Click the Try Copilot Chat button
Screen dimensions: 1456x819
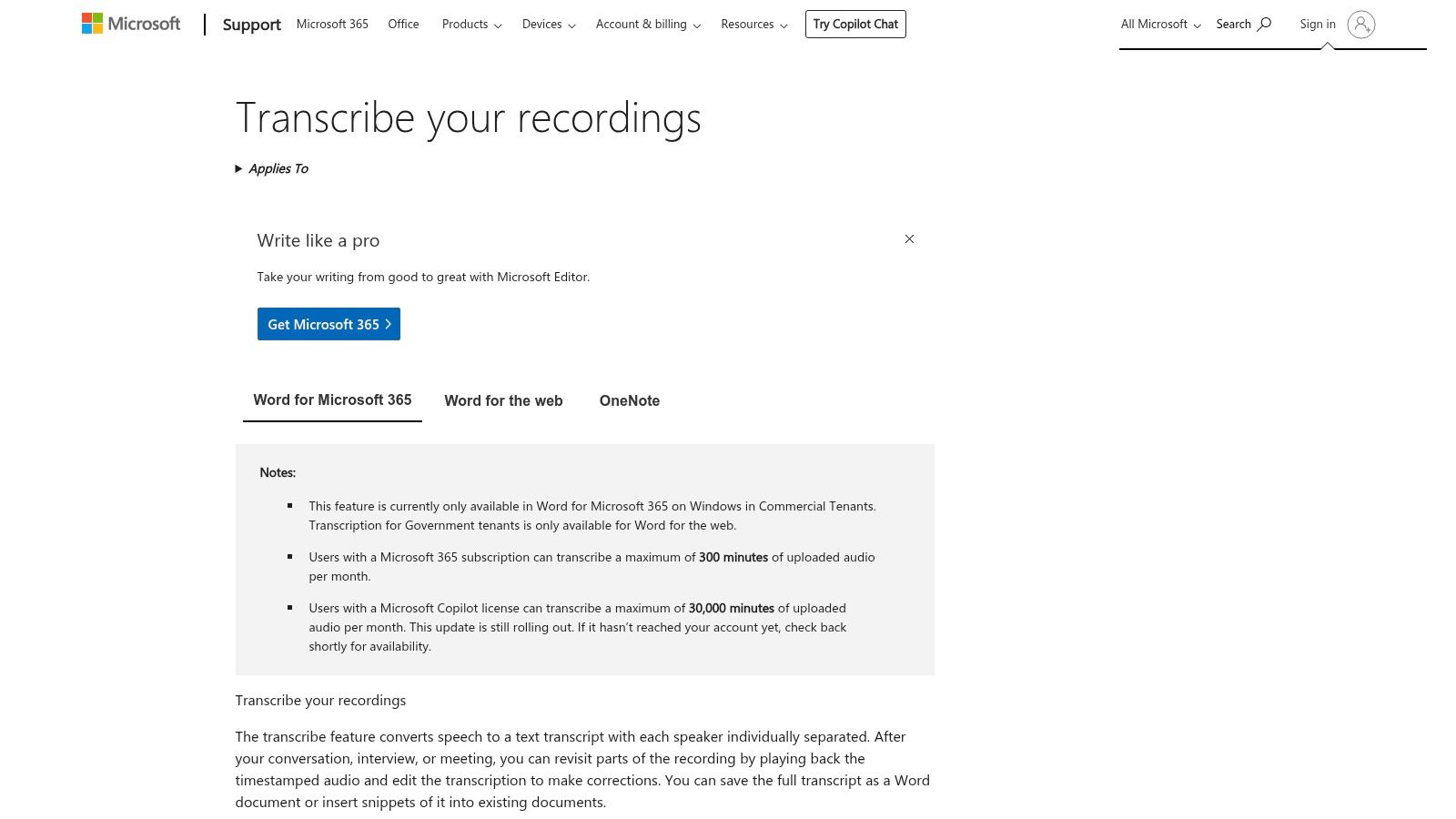click(x=855, y=24)
